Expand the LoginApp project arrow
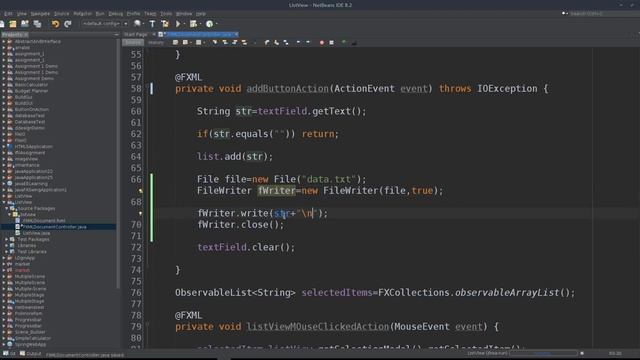 tap(4, 258)
